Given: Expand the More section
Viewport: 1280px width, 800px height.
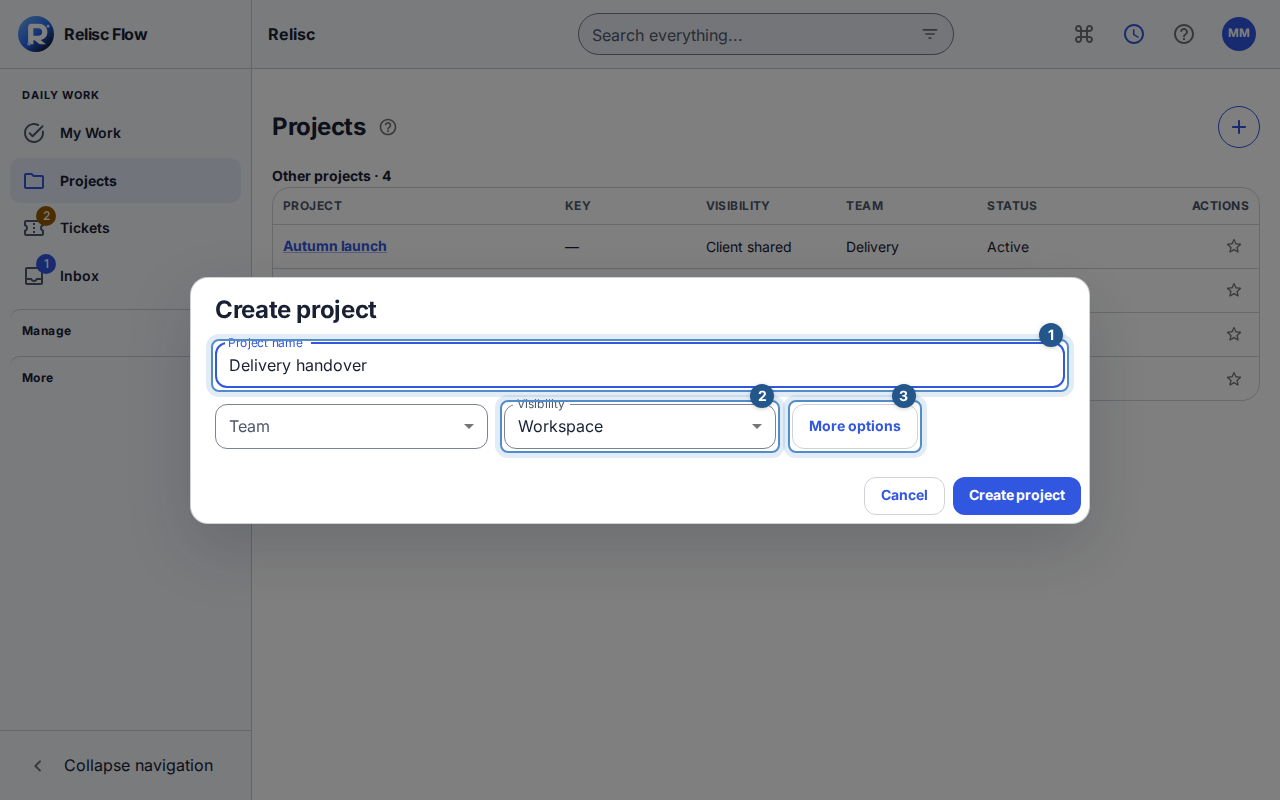Looking at the screenshot, I should click(x=126, y=378).
